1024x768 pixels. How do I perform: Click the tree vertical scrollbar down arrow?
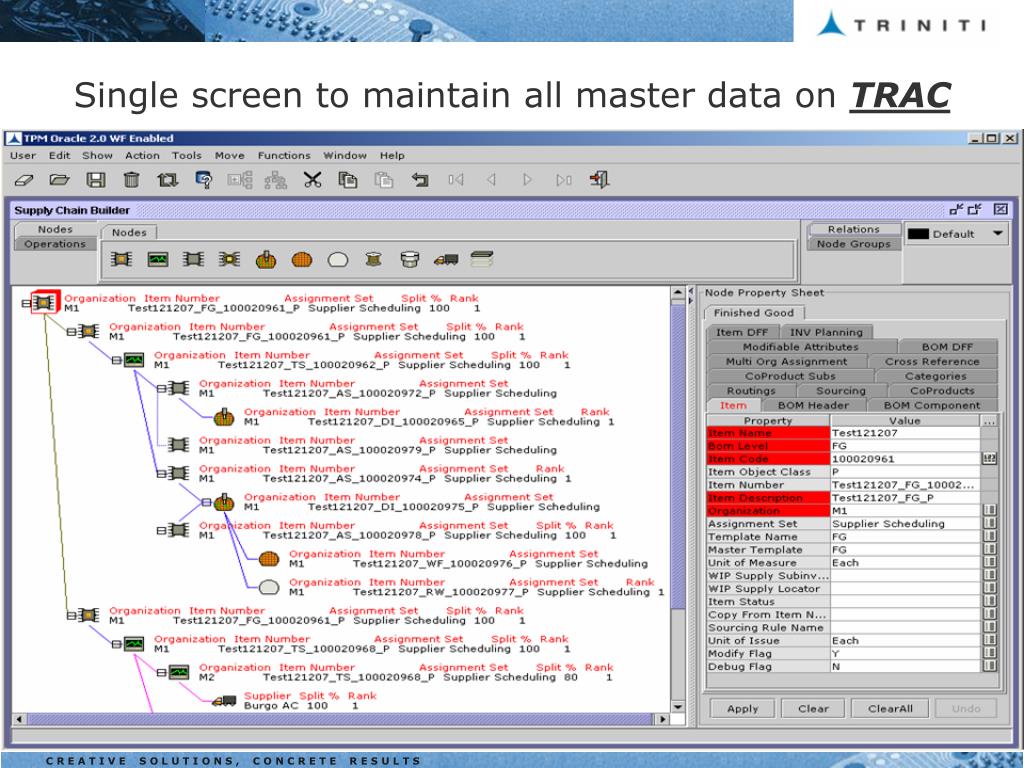(x=678, y=707)
